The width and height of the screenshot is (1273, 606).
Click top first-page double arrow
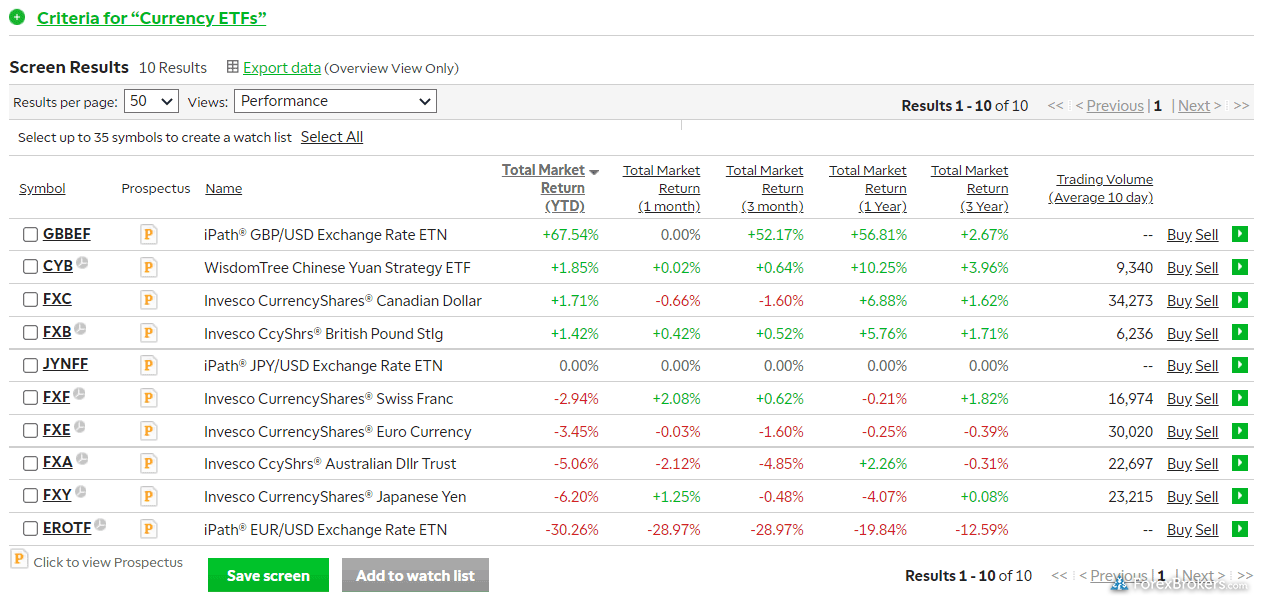pyautogui.click(x=1055, y=105)
